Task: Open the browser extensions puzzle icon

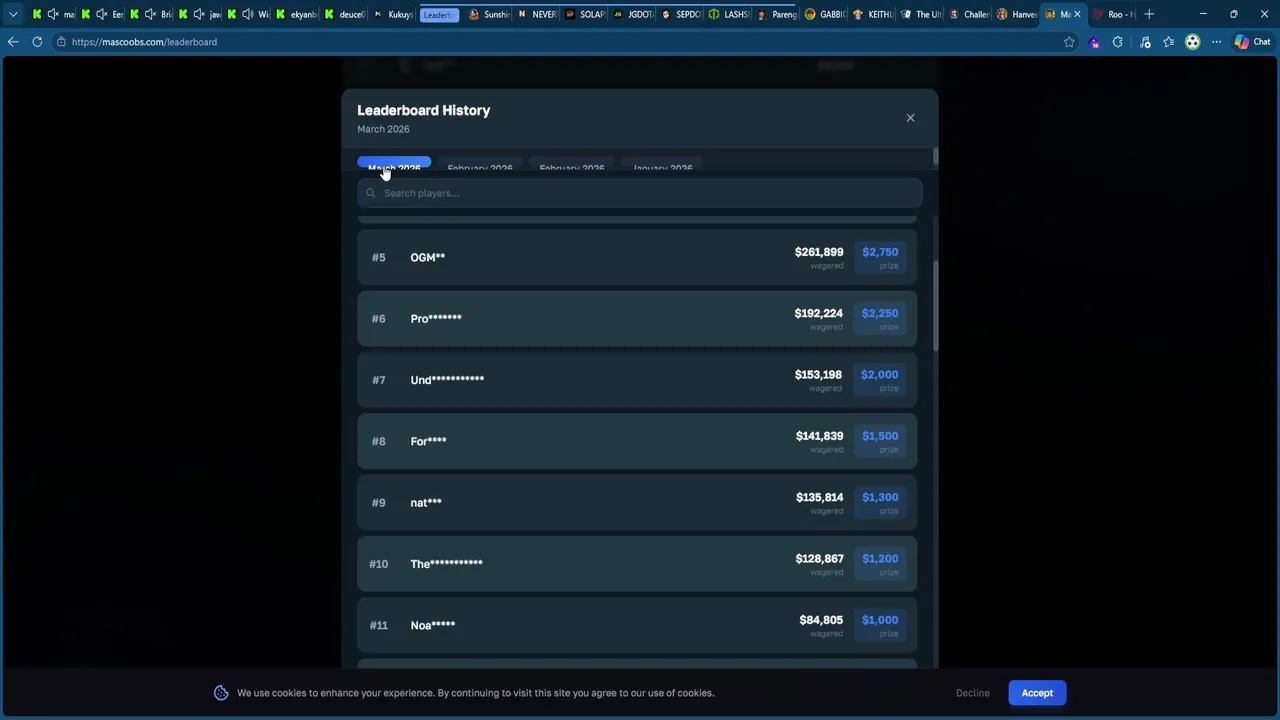Action: coord(1117,42)
